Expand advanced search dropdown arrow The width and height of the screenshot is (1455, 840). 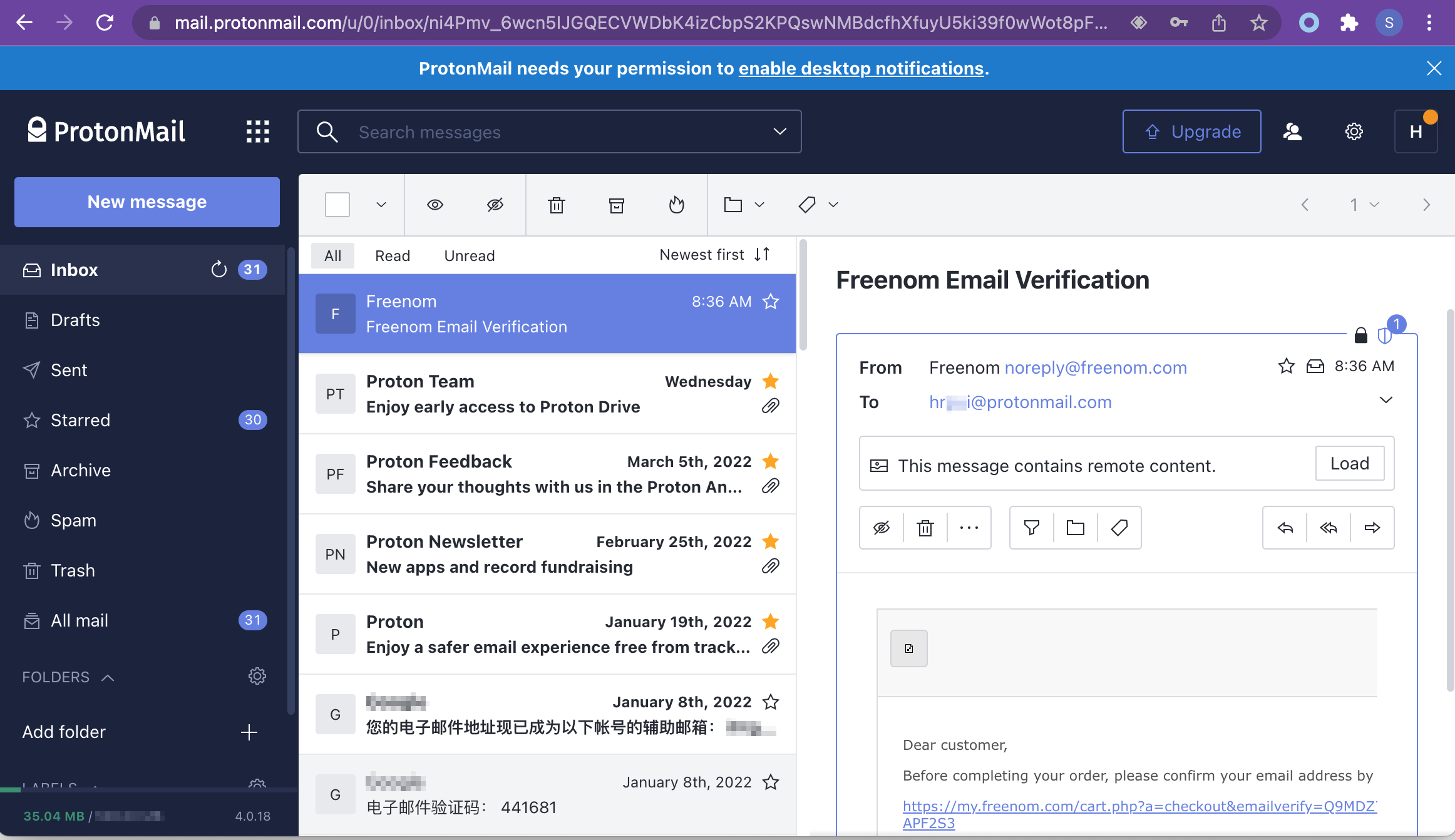[x=779, y=131]
